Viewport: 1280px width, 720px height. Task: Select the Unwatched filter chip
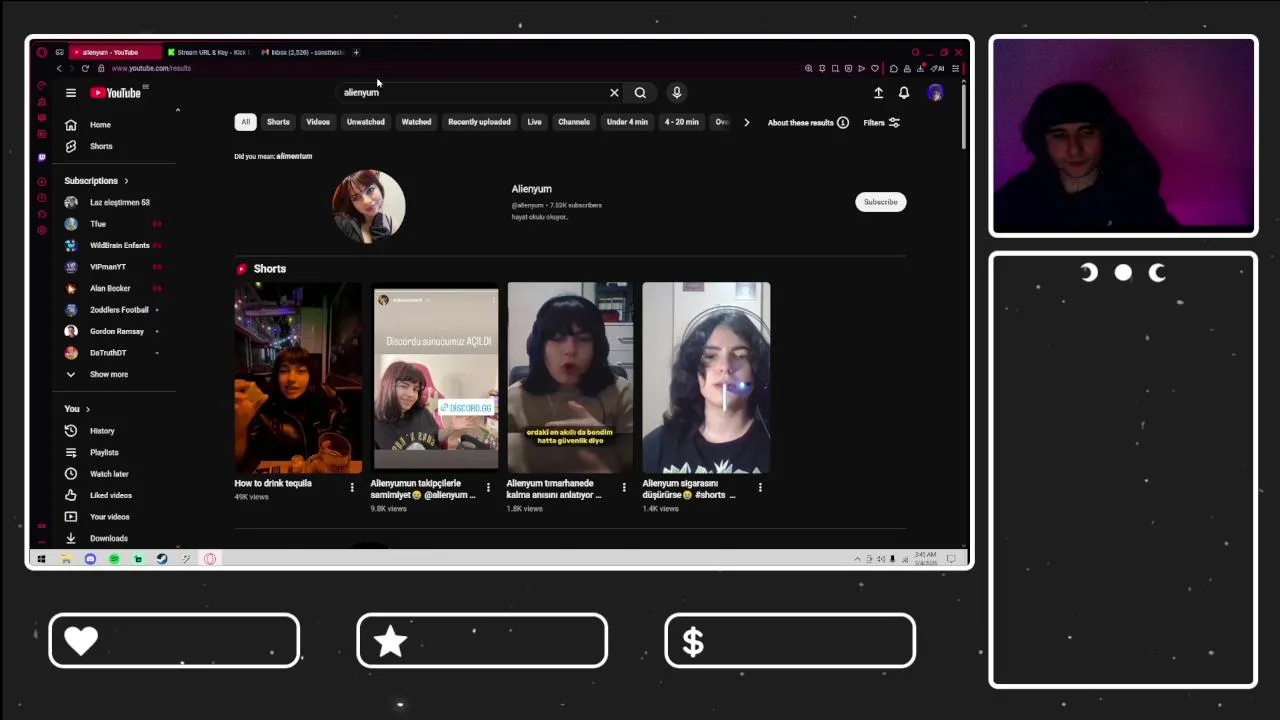[365, 122]
